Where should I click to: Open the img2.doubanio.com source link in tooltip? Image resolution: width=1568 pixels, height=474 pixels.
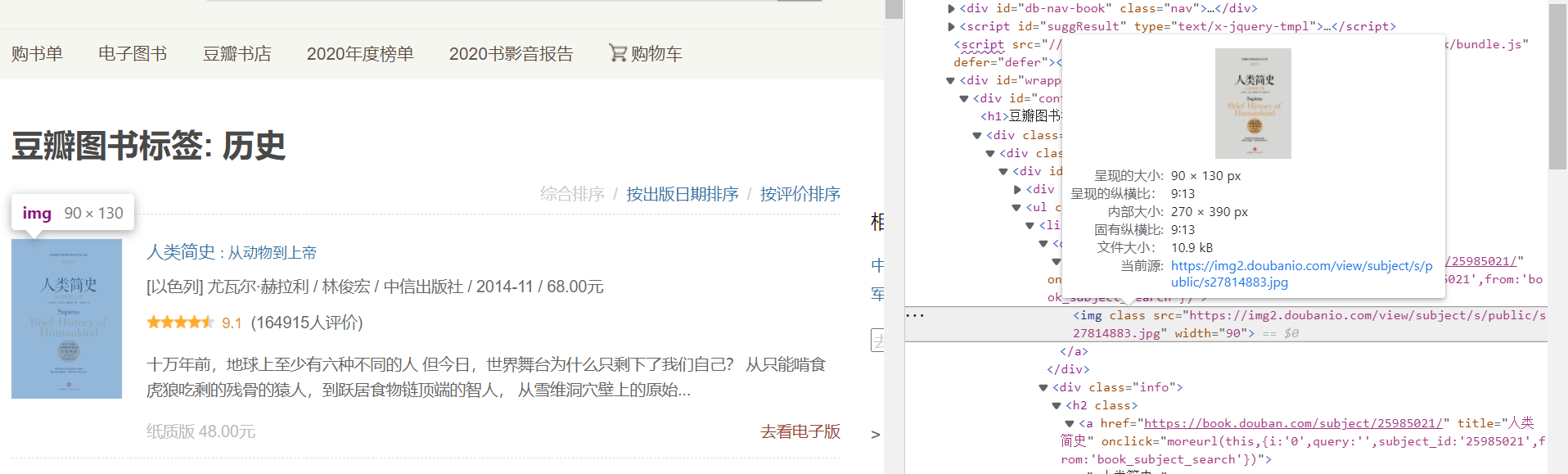[1302, 274]
